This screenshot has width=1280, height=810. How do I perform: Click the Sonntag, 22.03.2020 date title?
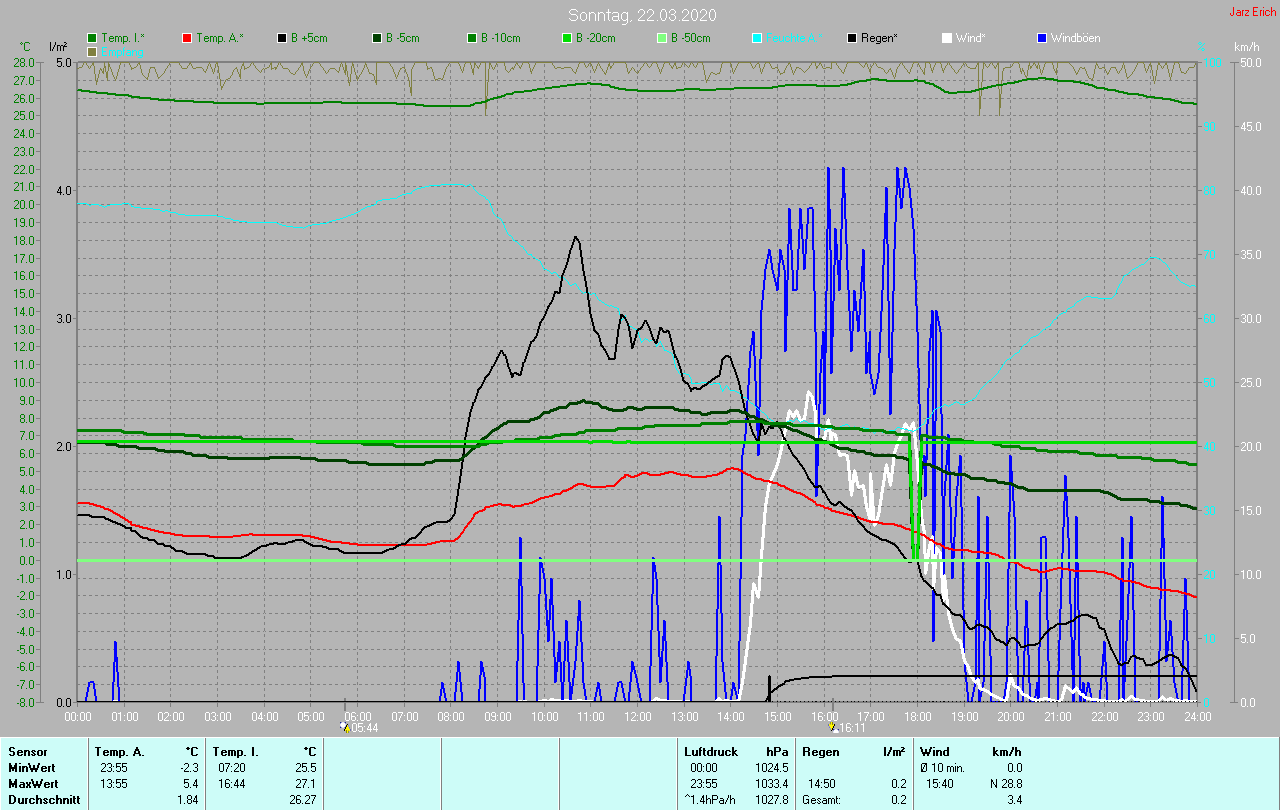point(642,15)
